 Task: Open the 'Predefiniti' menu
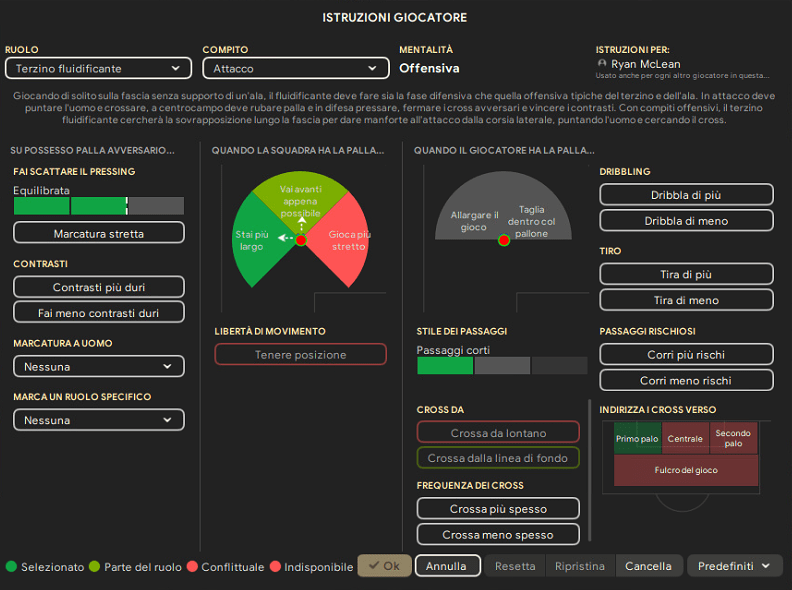tap(734, 566)
